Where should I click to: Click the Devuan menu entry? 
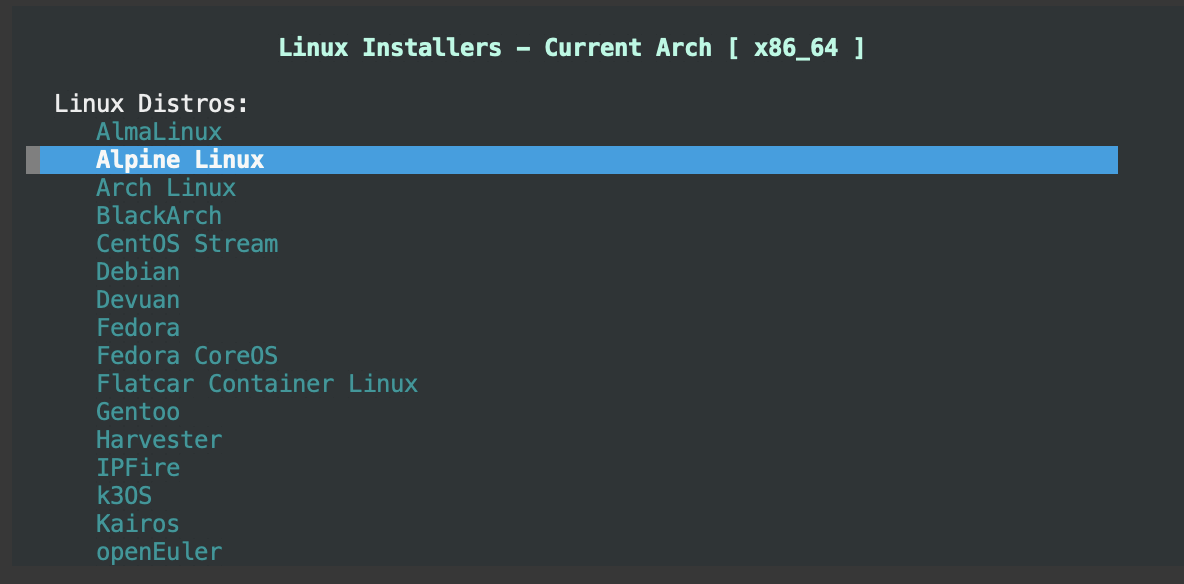pos(138,299)
